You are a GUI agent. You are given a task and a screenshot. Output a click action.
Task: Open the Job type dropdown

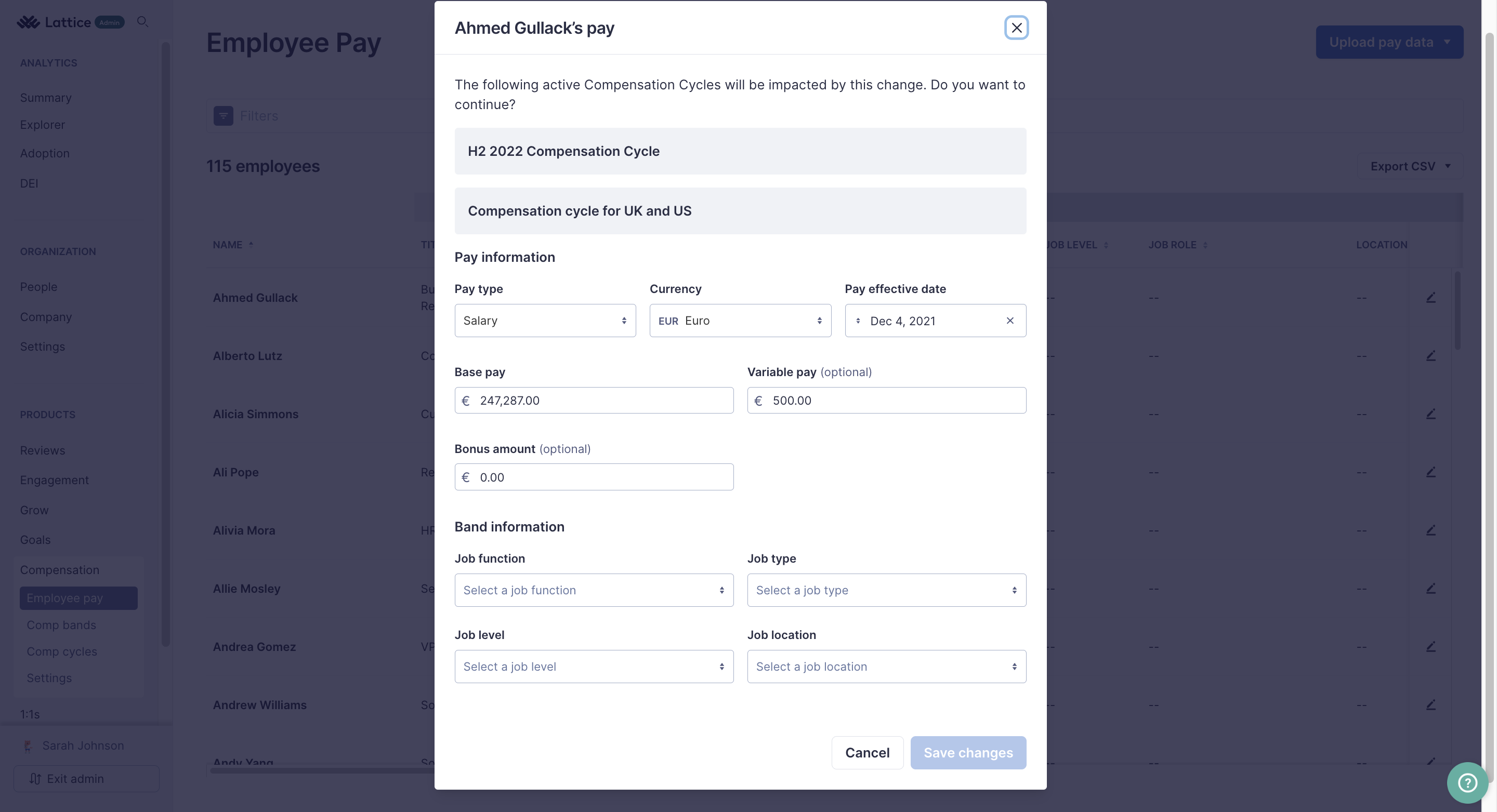click(x=887, y=590)
